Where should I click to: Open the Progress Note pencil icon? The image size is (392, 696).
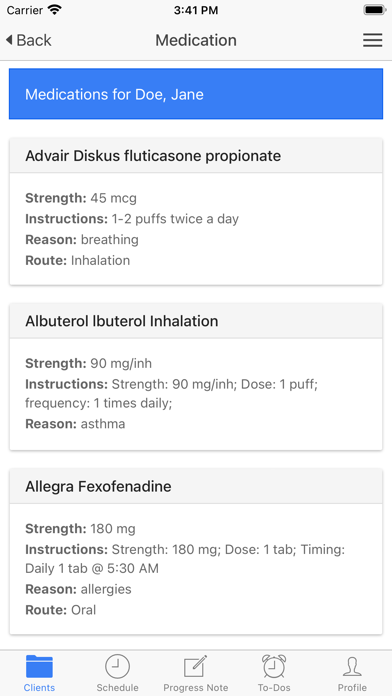pyautogui.click(x=196, y=666)
